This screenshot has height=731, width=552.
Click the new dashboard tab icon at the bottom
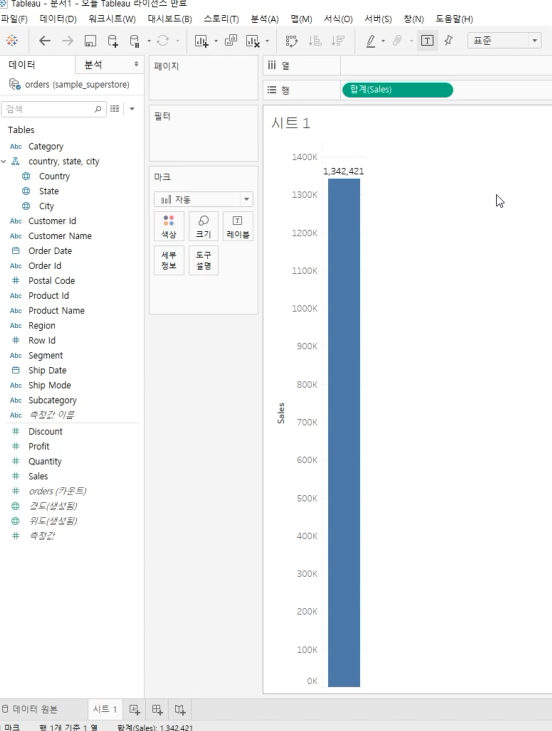(157, 710)
